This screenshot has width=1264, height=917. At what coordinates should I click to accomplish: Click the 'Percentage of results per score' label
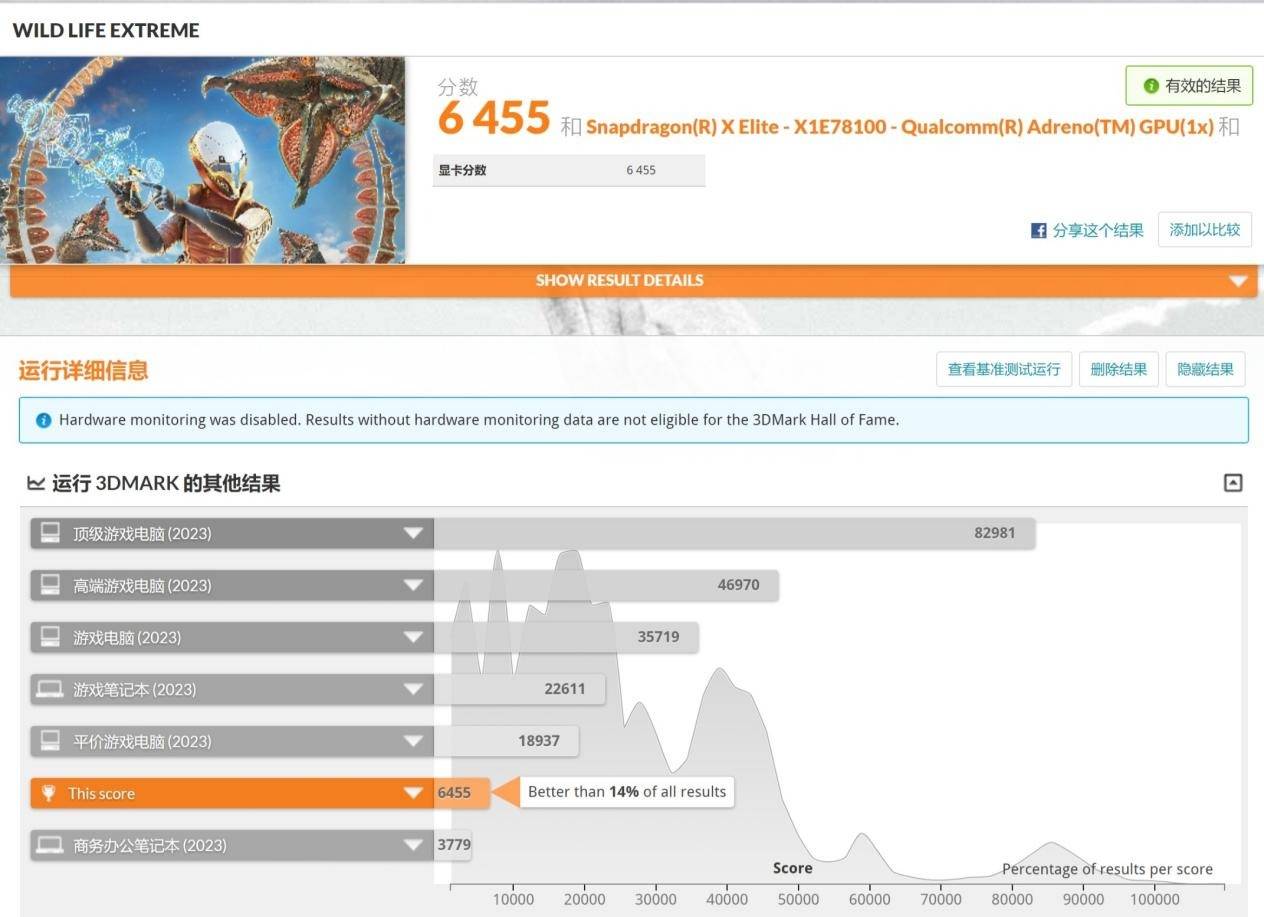coord(1107,869)
